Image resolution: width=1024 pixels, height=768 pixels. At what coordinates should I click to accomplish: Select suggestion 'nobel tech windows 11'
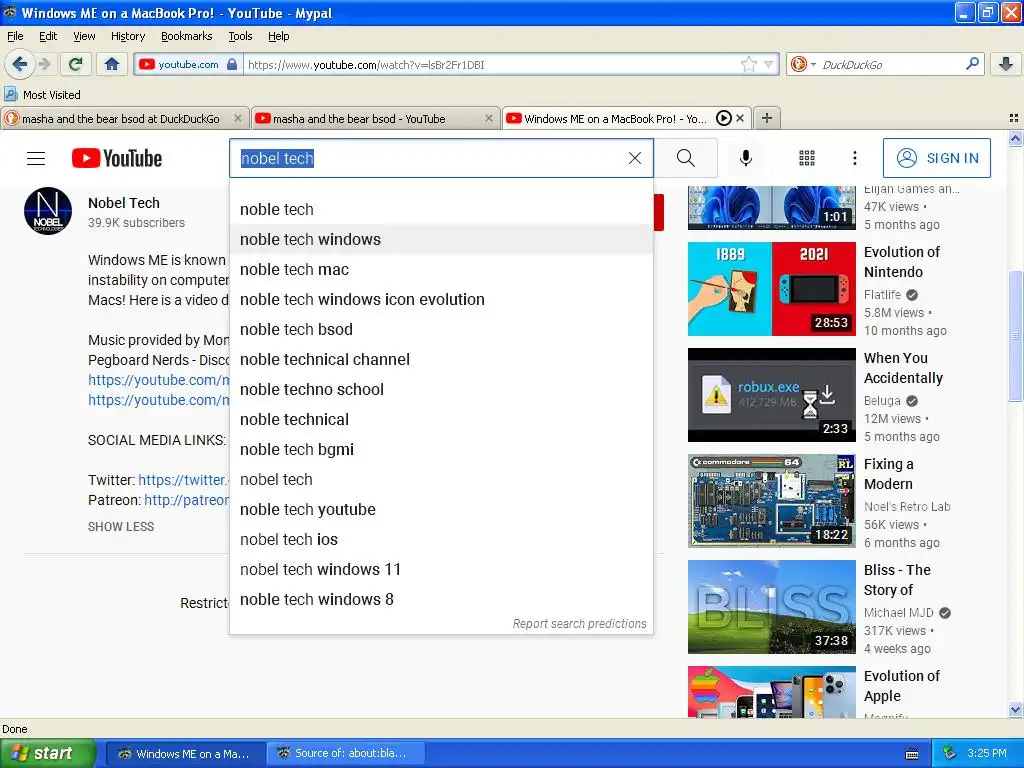pos(441,569)
